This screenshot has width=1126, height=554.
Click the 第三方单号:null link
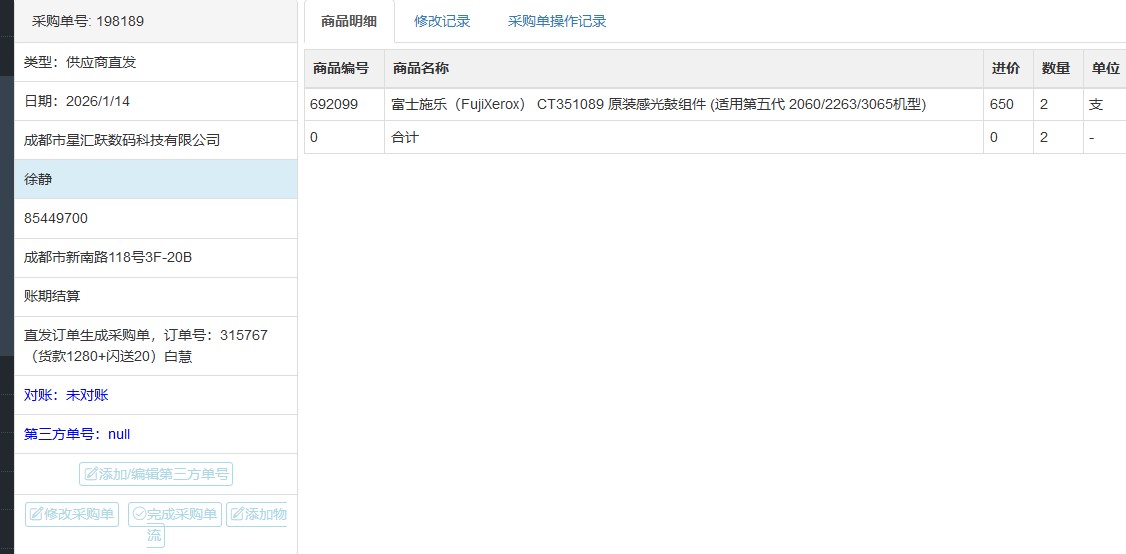[x=77, y=434]
